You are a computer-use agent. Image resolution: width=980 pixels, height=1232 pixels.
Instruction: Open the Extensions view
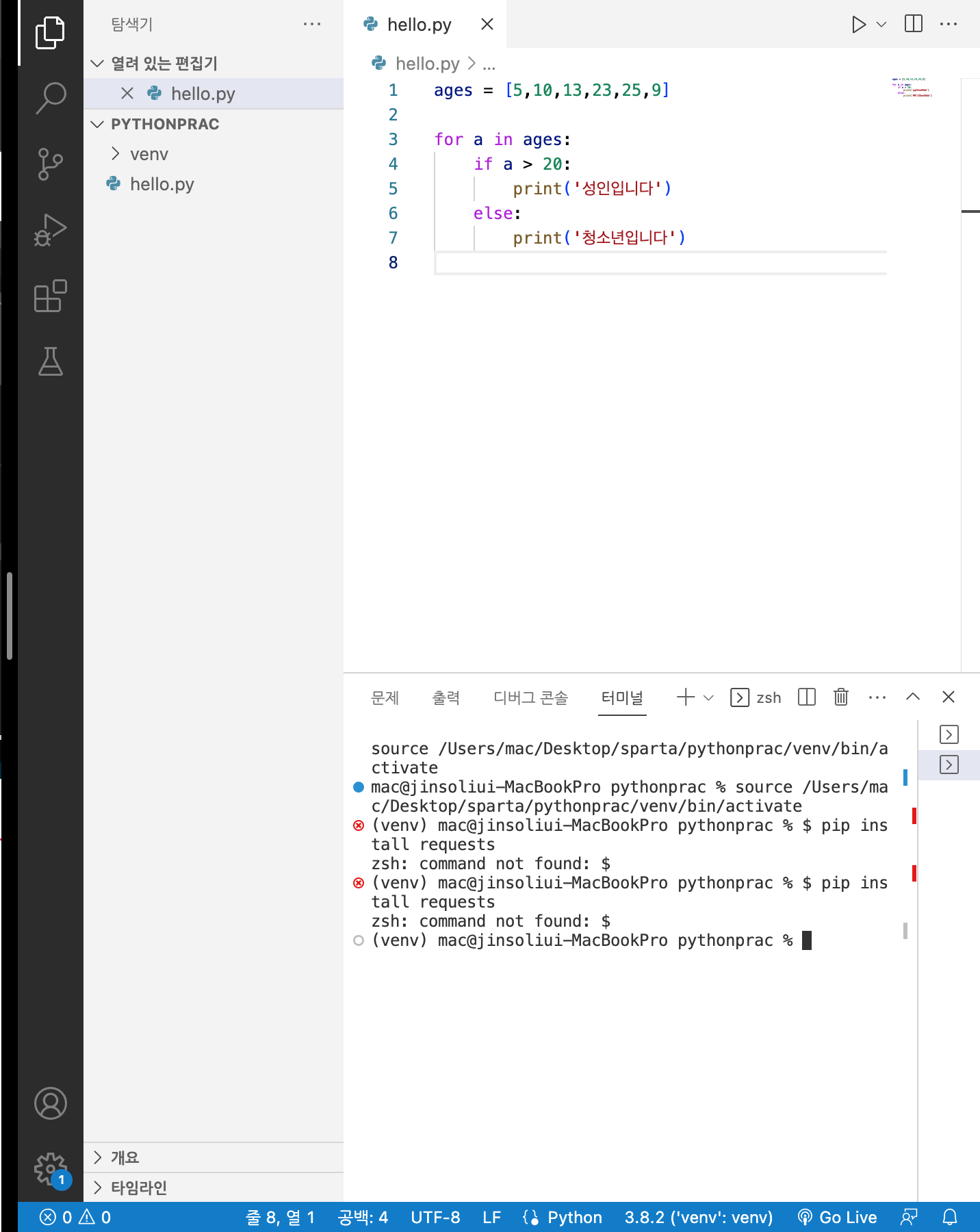tap(50, 296)
